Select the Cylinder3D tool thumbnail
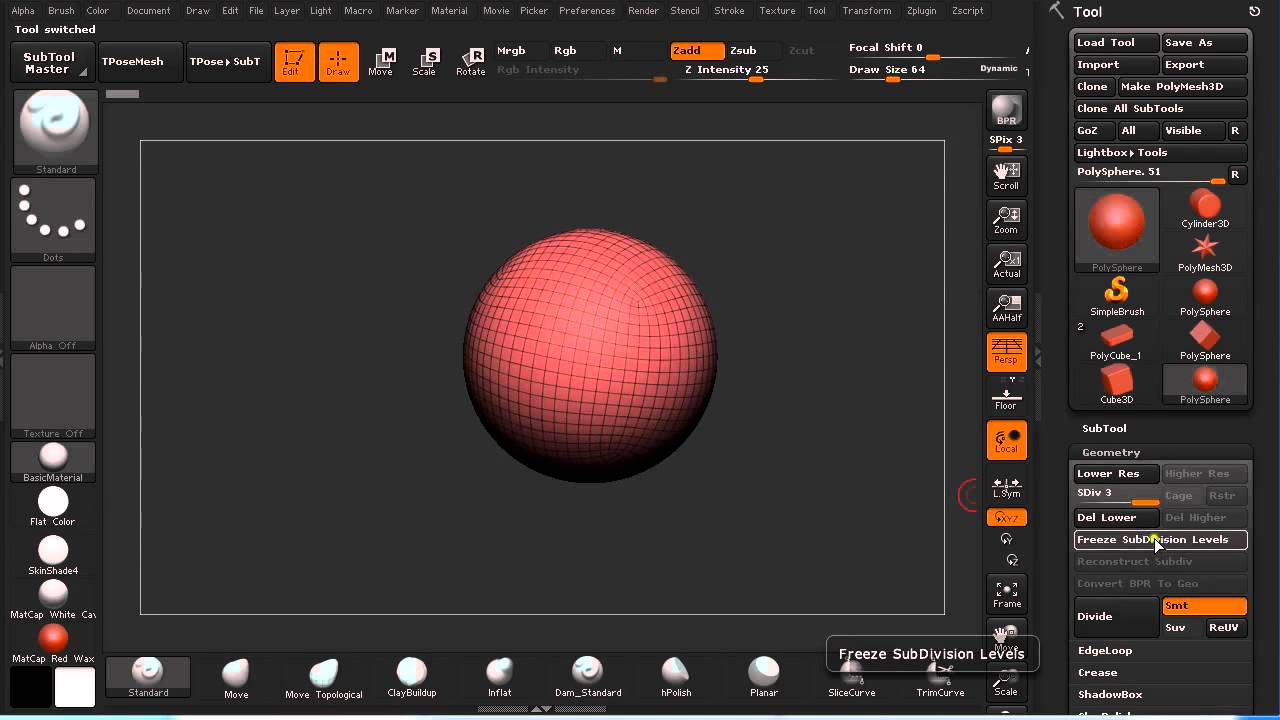The image size is (1280, 720). coord(1205,210)
